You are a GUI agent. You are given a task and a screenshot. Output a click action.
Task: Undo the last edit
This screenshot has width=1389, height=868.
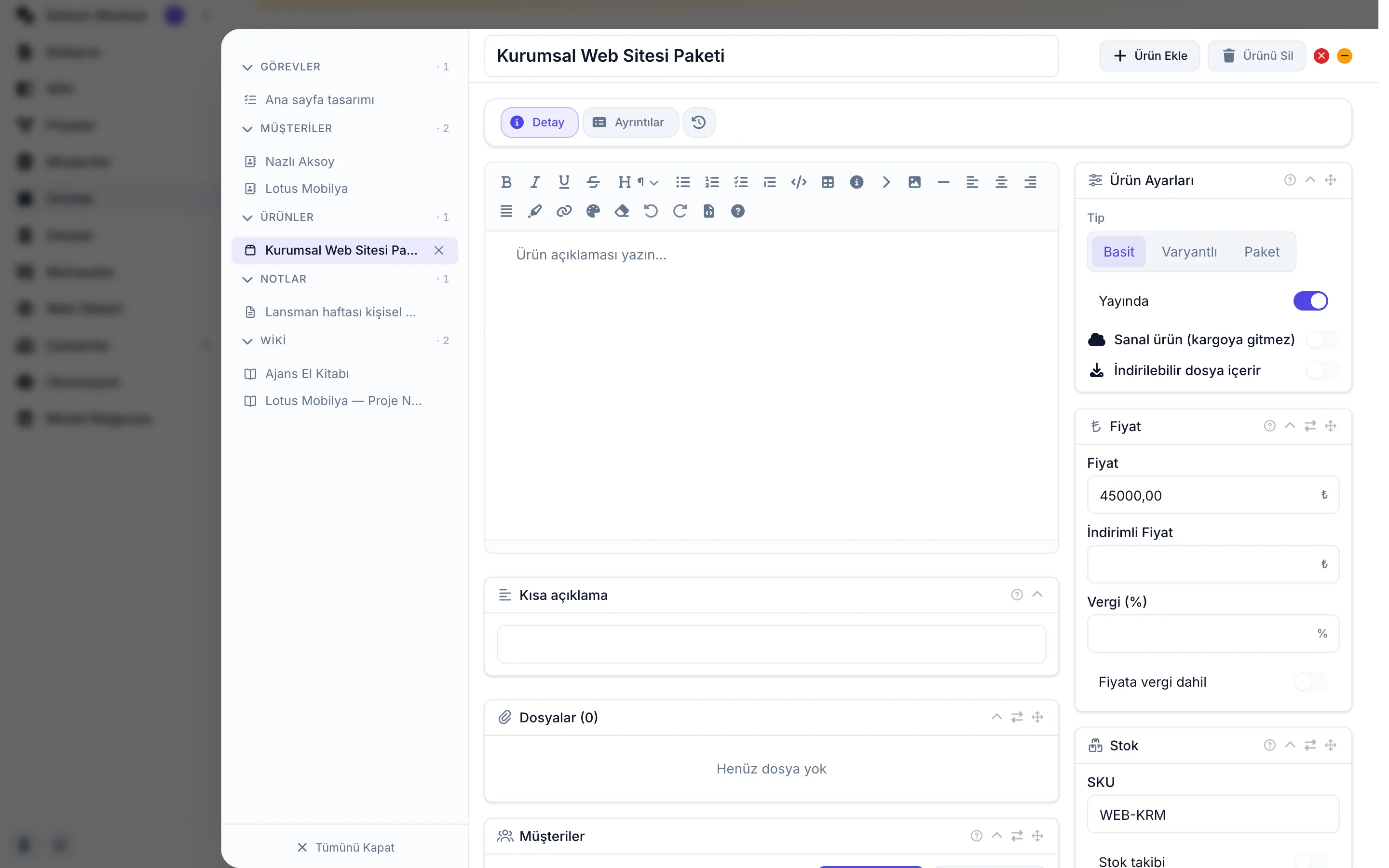click(651, 211)
